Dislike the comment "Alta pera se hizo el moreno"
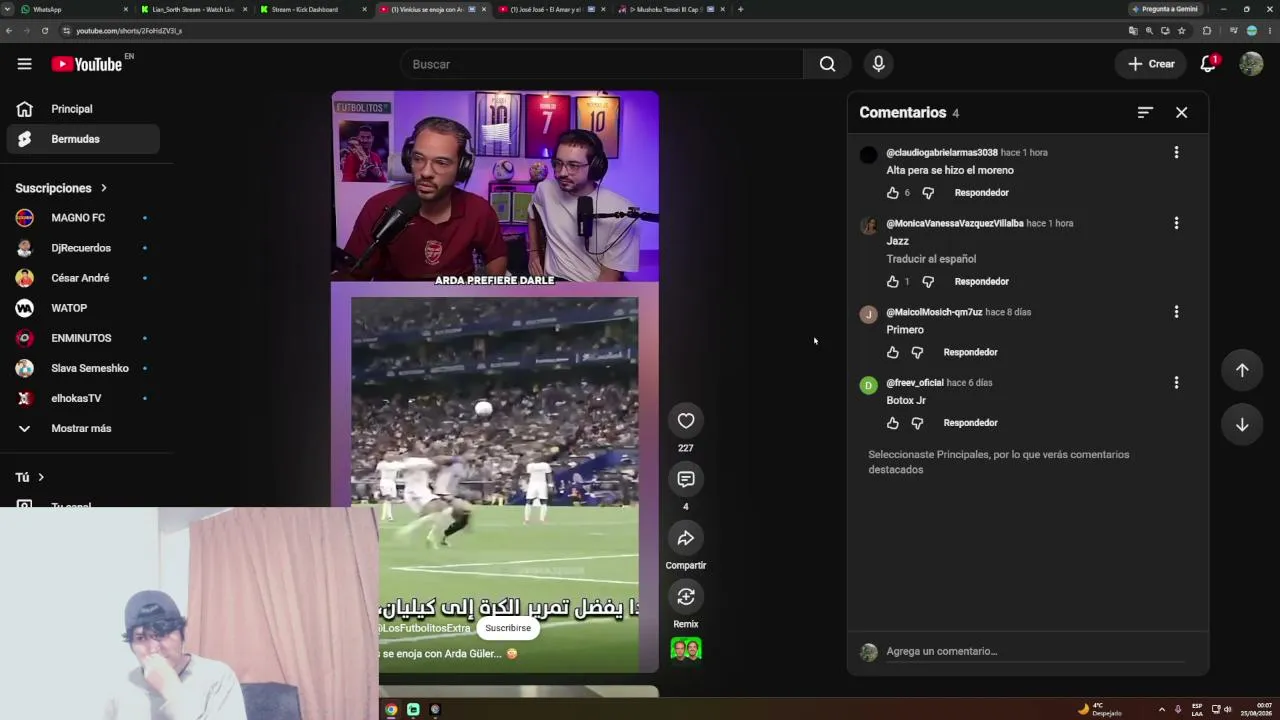 coord(928,193)
